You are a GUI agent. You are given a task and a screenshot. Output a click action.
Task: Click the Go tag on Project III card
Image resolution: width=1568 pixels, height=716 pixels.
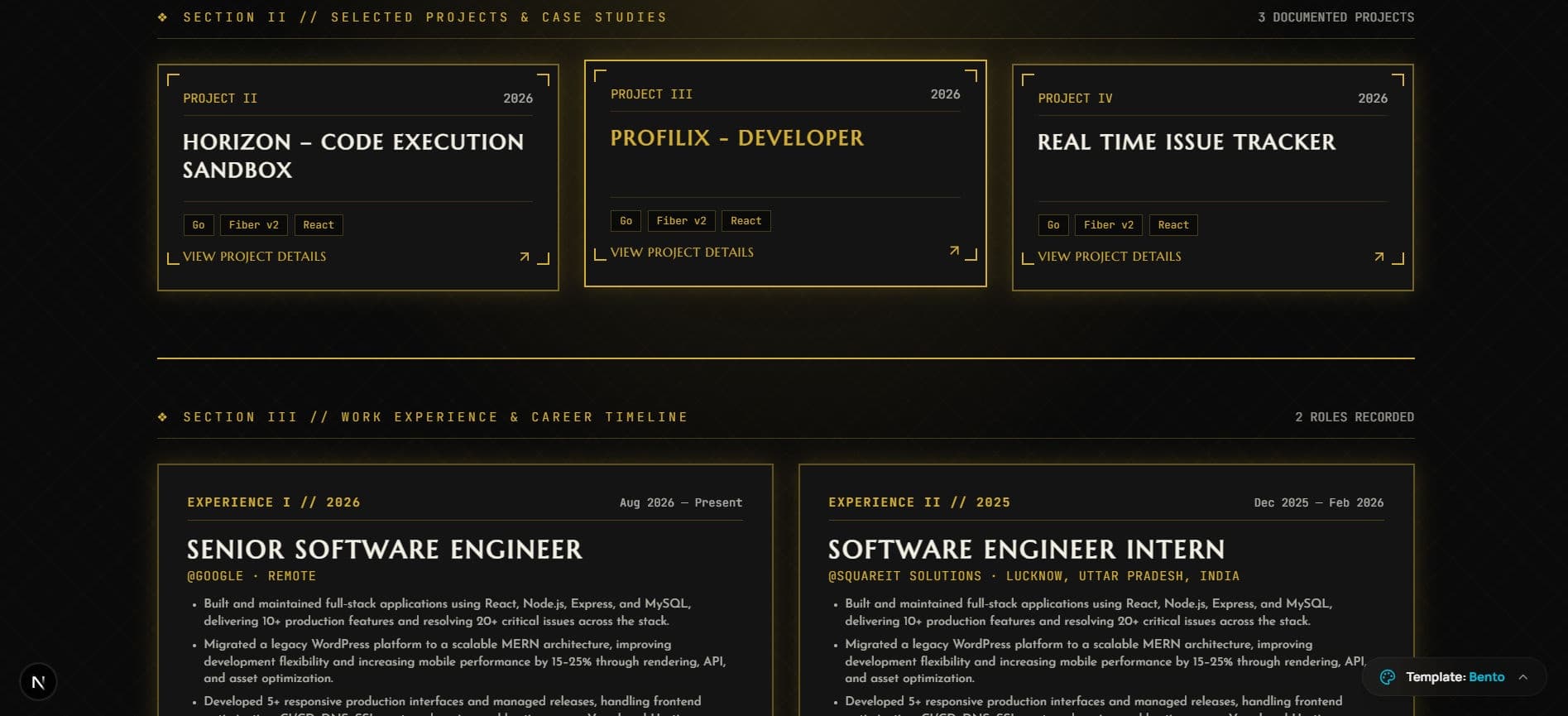point(626,221)
